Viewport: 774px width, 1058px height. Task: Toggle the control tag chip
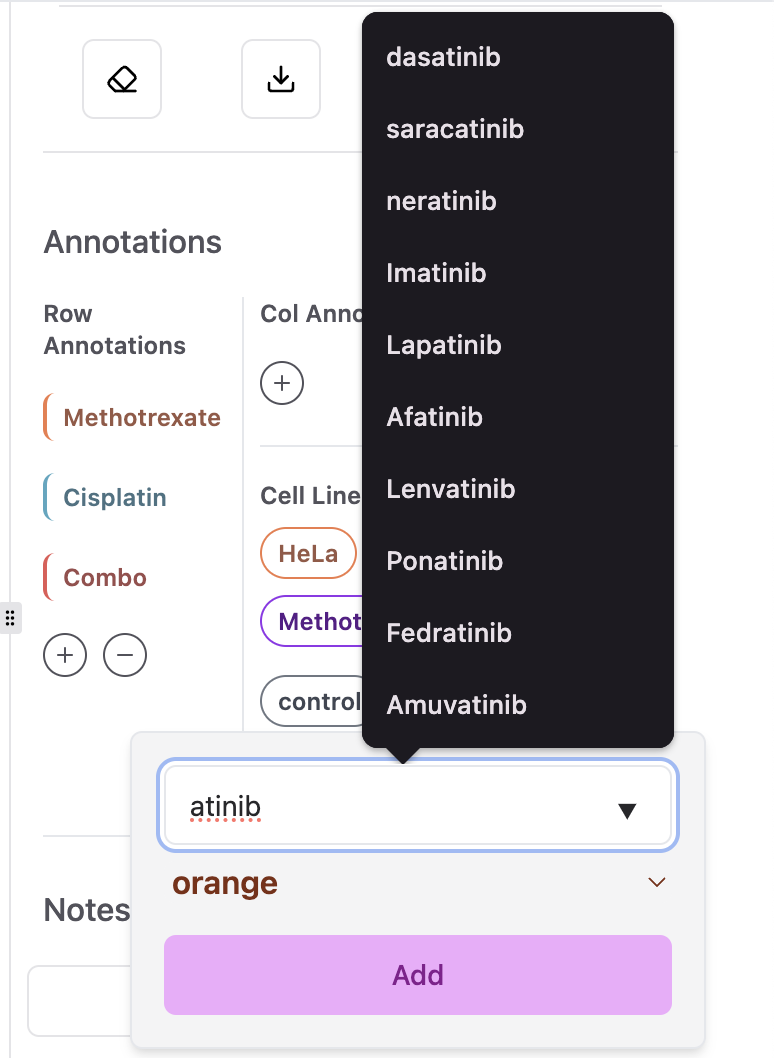pyautogui.click(x=316, y=702)
